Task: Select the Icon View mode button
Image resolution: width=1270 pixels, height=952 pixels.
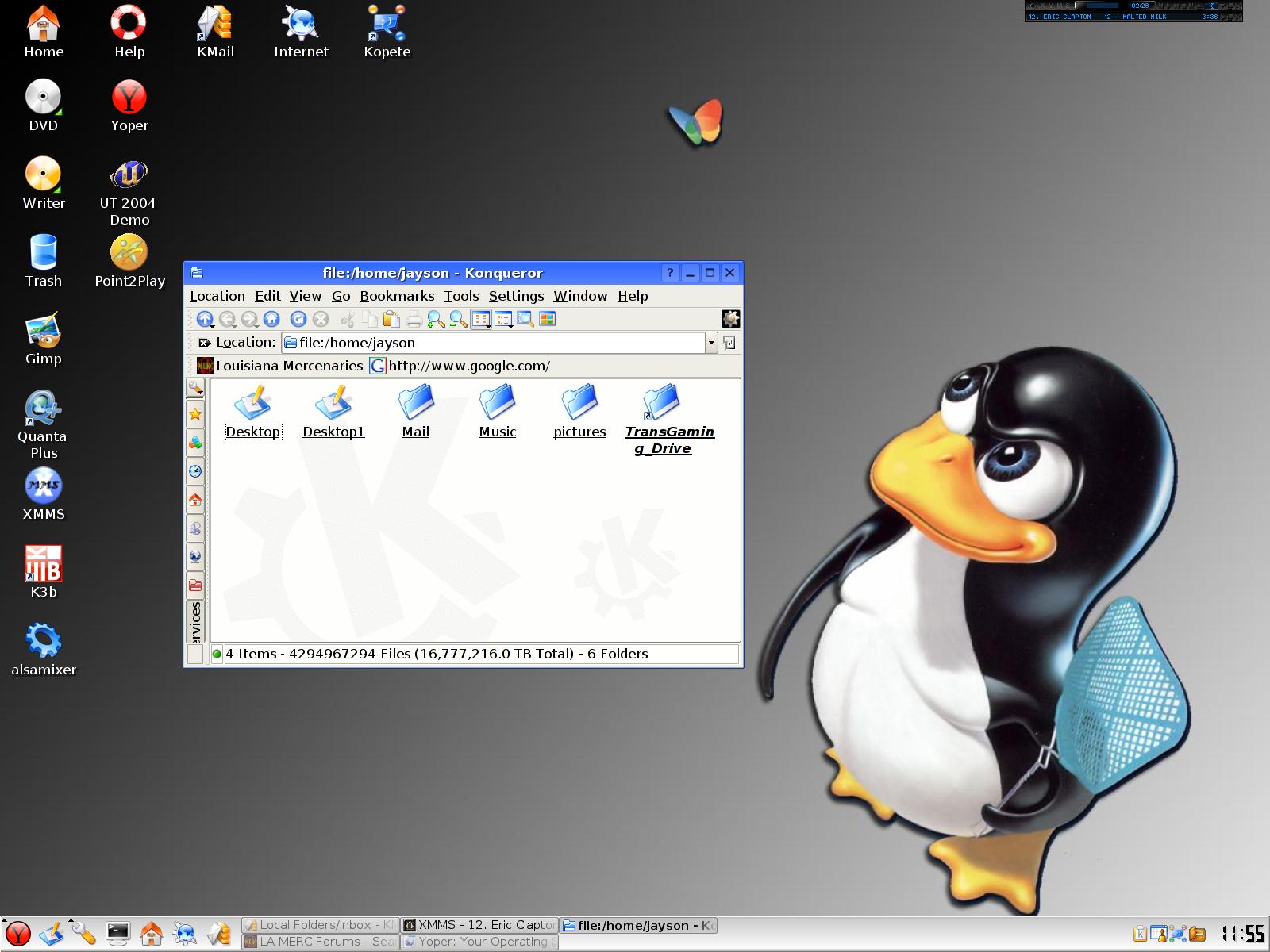Action: tap(481, 319)
